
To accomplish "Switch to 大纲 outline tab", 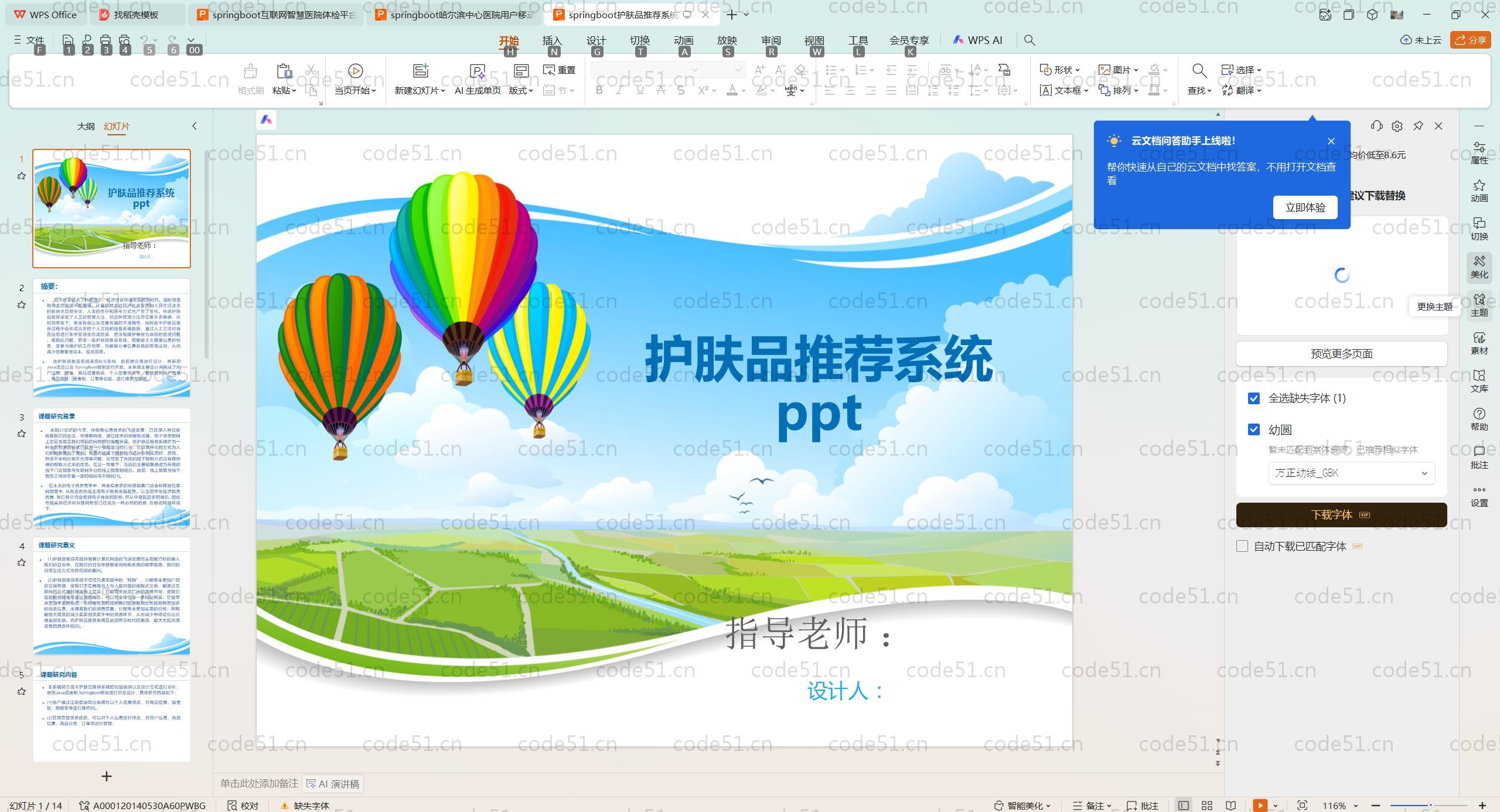I will tap(86, 126).
